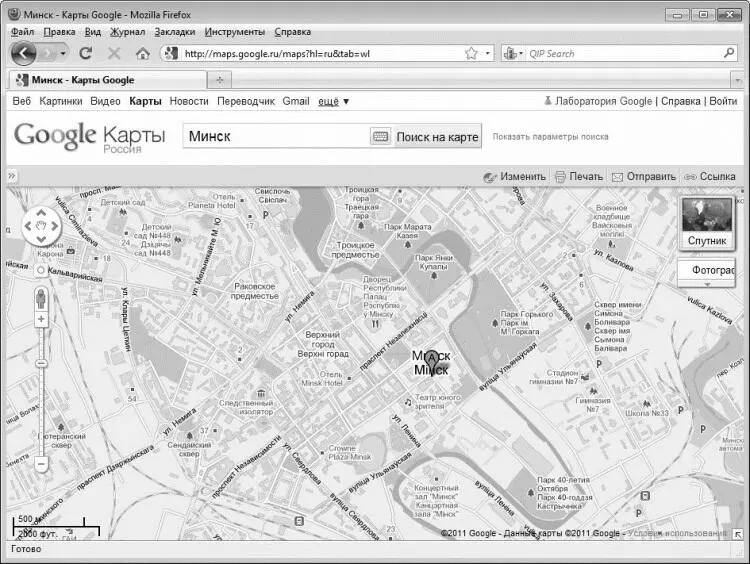Click Показать параметры поиска link
The width and height of the screenshot is (750, 564).
point(551,137)
